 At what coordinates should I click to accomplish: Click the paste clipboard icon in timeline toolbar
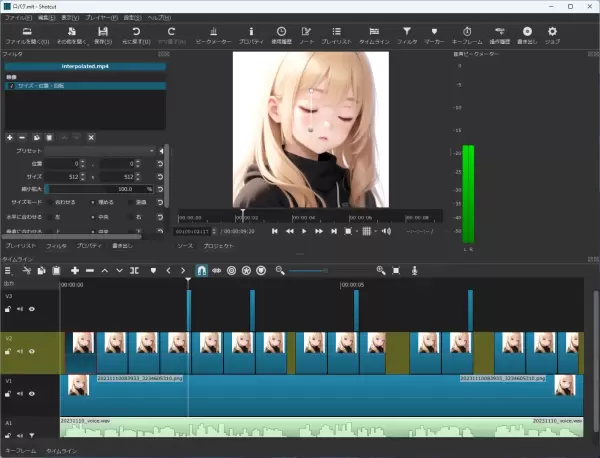56,271
